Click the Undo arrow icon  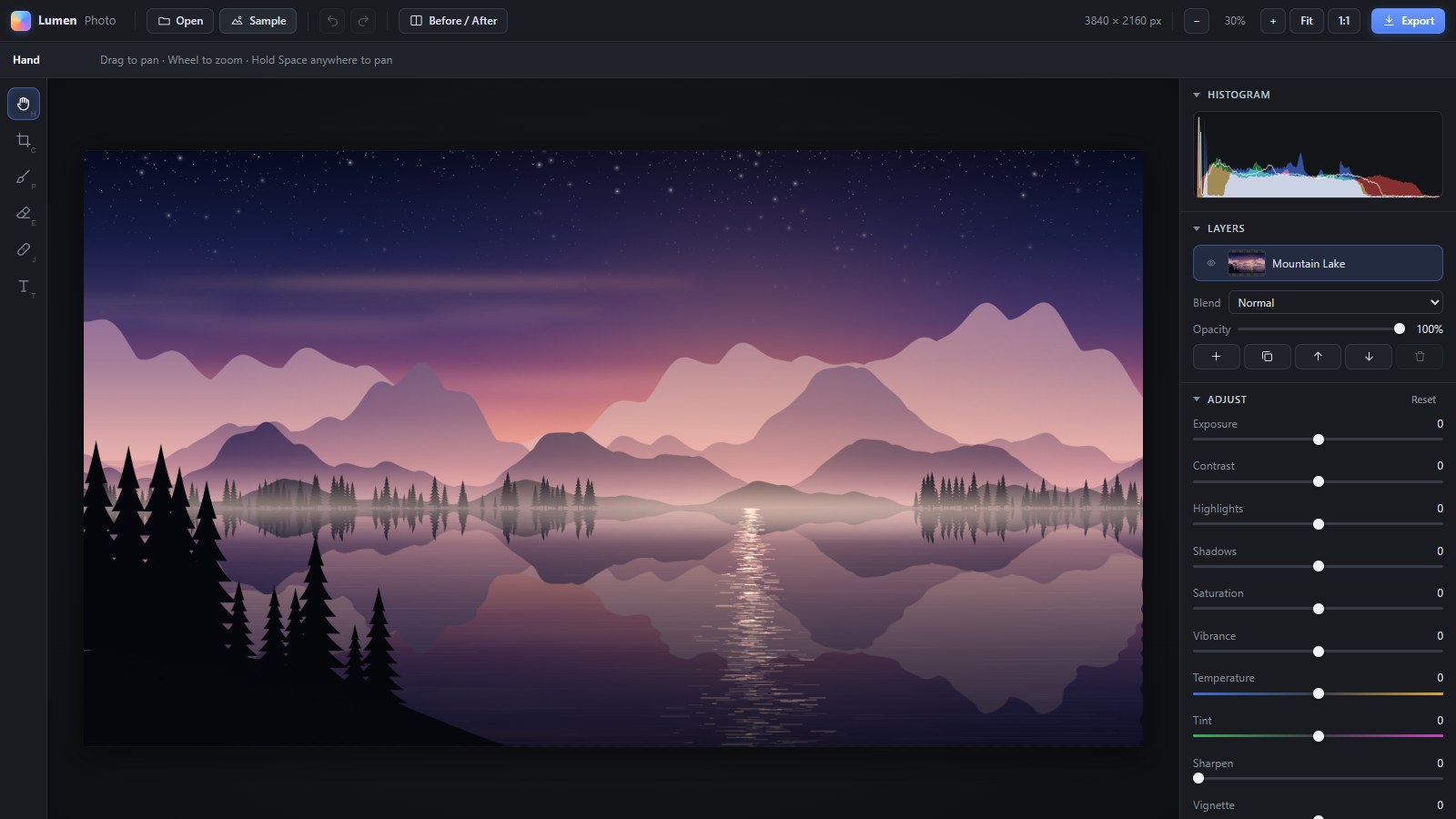point(332,21)
